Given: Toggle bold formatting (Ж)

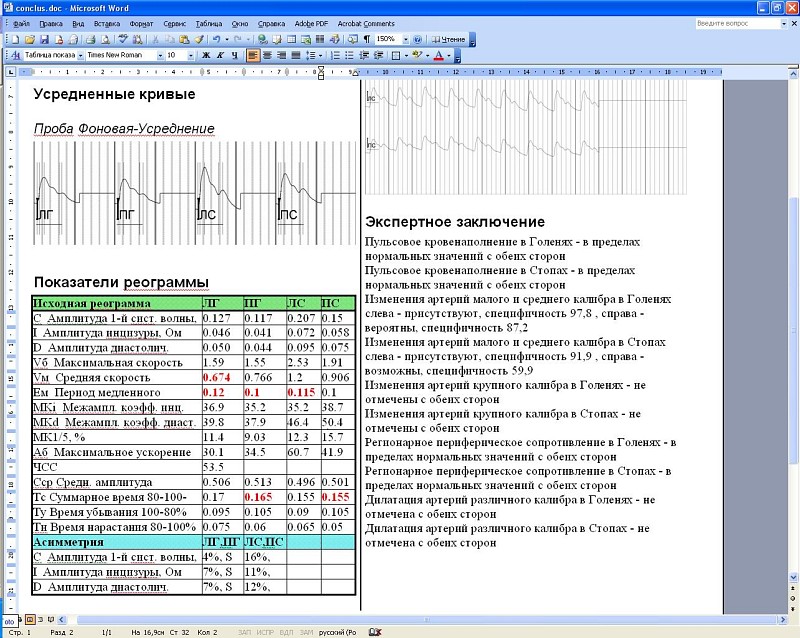Looking at the screenshot, I should coord(206,55).
